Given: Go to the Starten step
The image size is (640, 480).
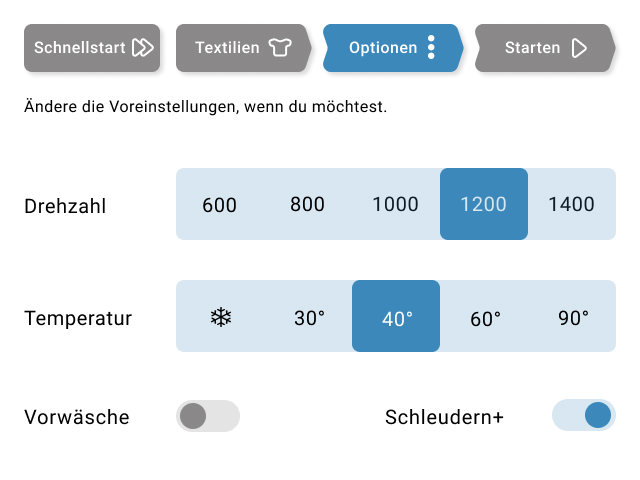Looking at the screenshot, I should coord(545,48).
